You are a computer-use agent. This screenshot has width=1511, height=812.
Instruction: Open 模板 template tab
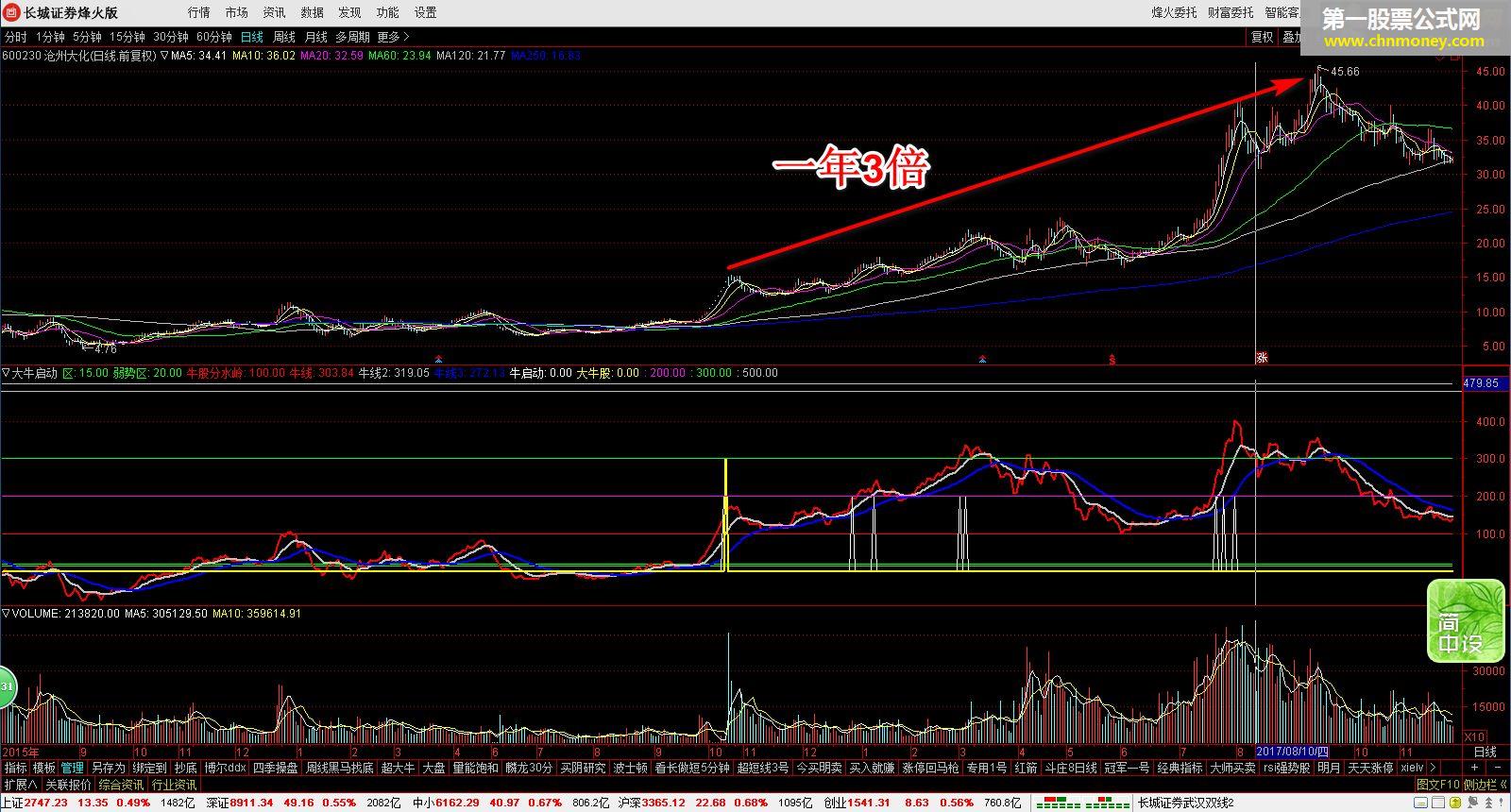coord(43,768)
